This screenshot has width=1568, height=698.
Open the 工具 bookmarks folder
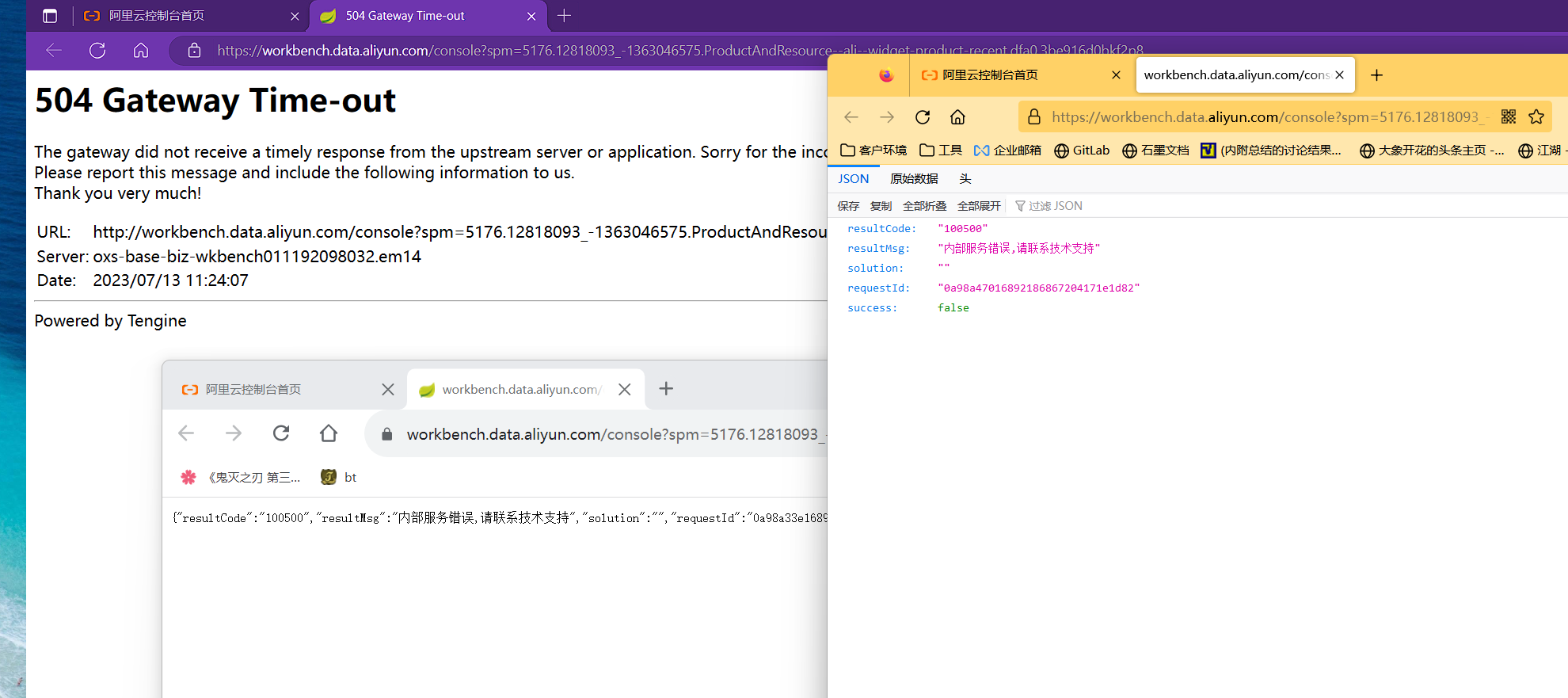(941, 151)
